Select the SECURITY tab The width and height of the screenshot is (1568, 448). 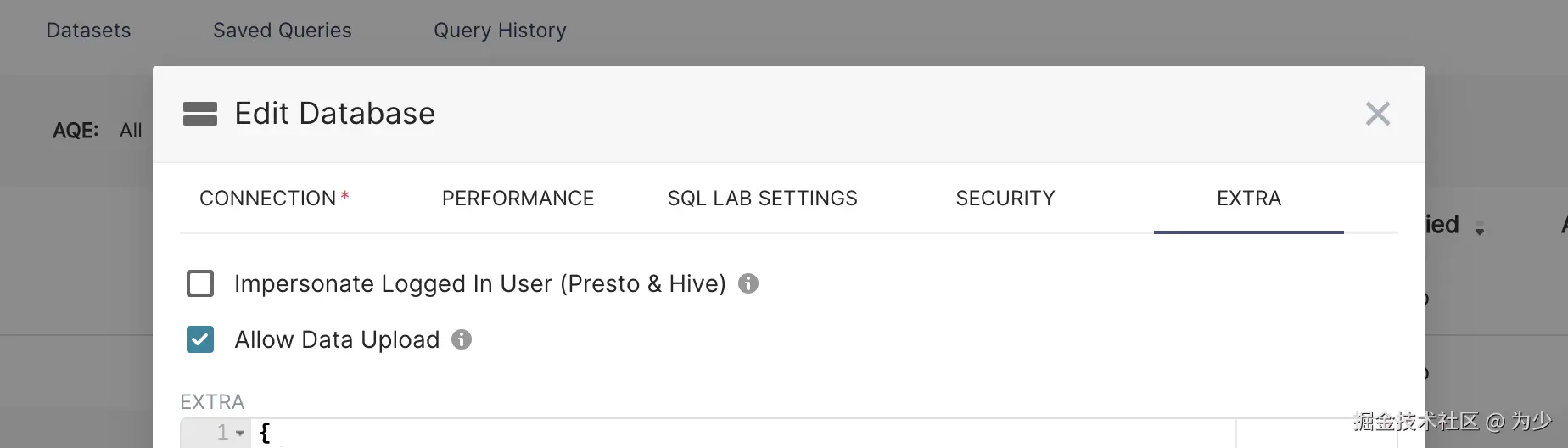pos(1005,199)
